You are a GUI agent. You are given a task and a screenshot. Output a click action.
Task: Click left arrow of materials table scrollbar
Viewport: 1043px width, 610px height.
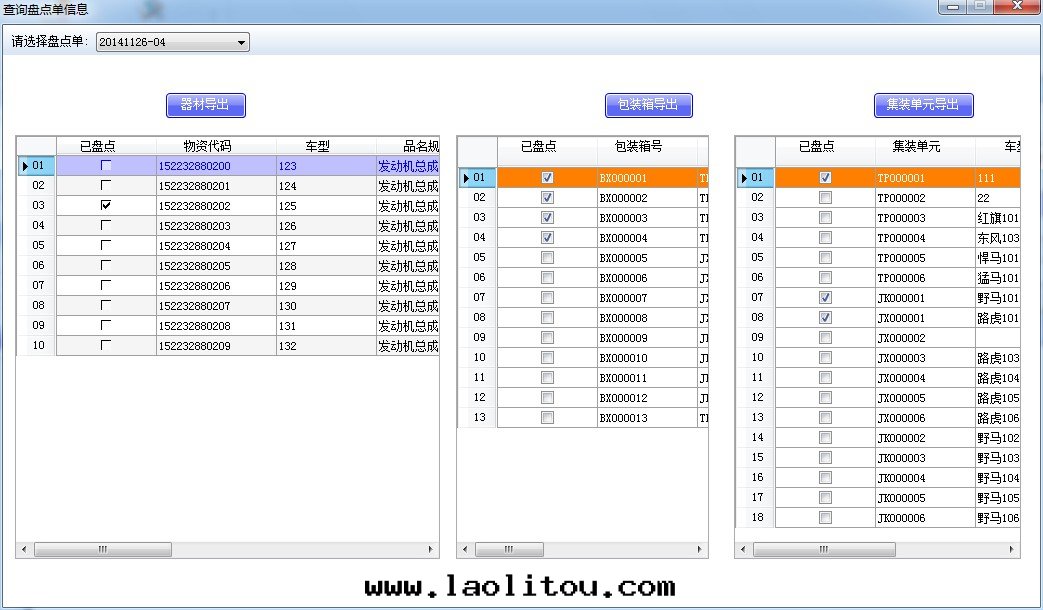pos(24,549)
